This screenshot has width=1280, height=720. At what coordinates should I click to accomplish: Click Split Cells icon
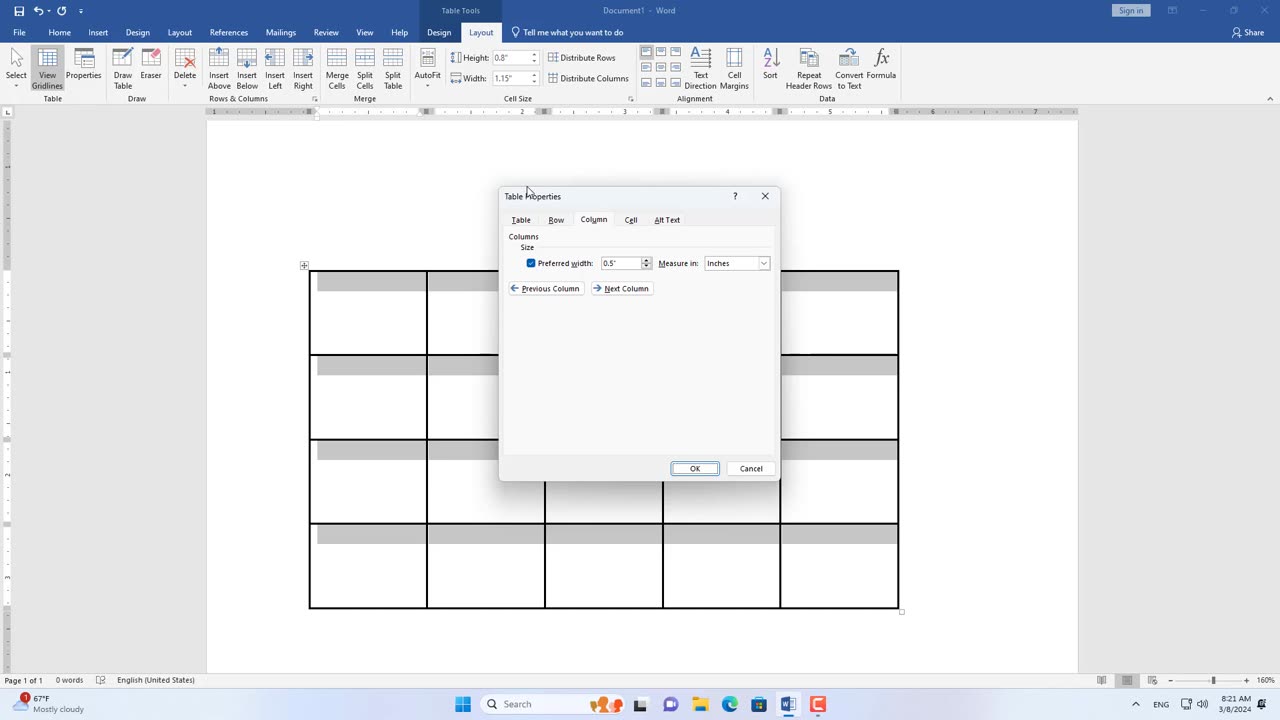pos(365,68)
